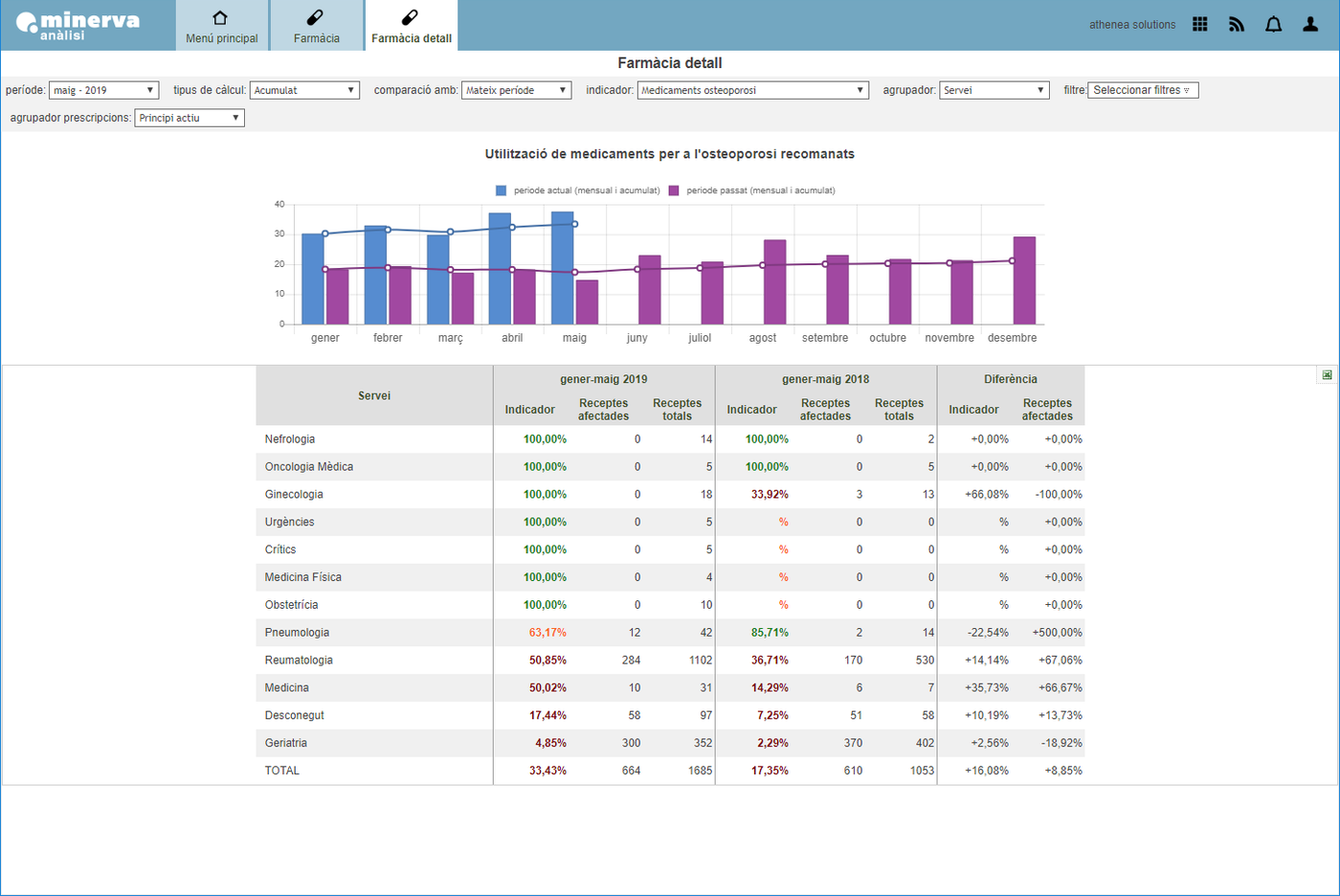Click juny month label on chart axis
1340x896 pixels.
point(637,338)
